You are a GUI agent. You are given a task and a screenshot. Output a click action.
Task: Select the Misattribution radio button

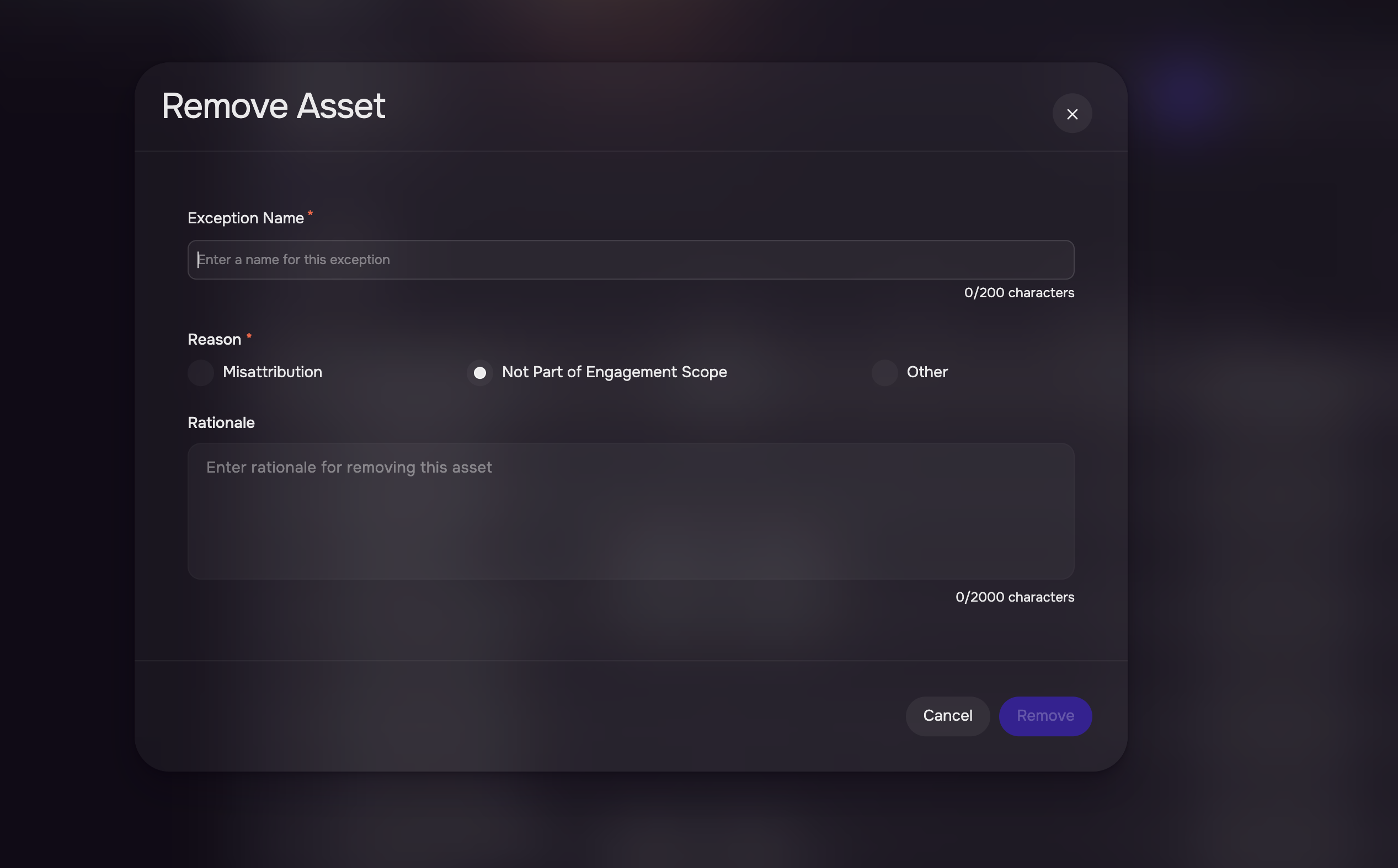[x=200, y=373]
